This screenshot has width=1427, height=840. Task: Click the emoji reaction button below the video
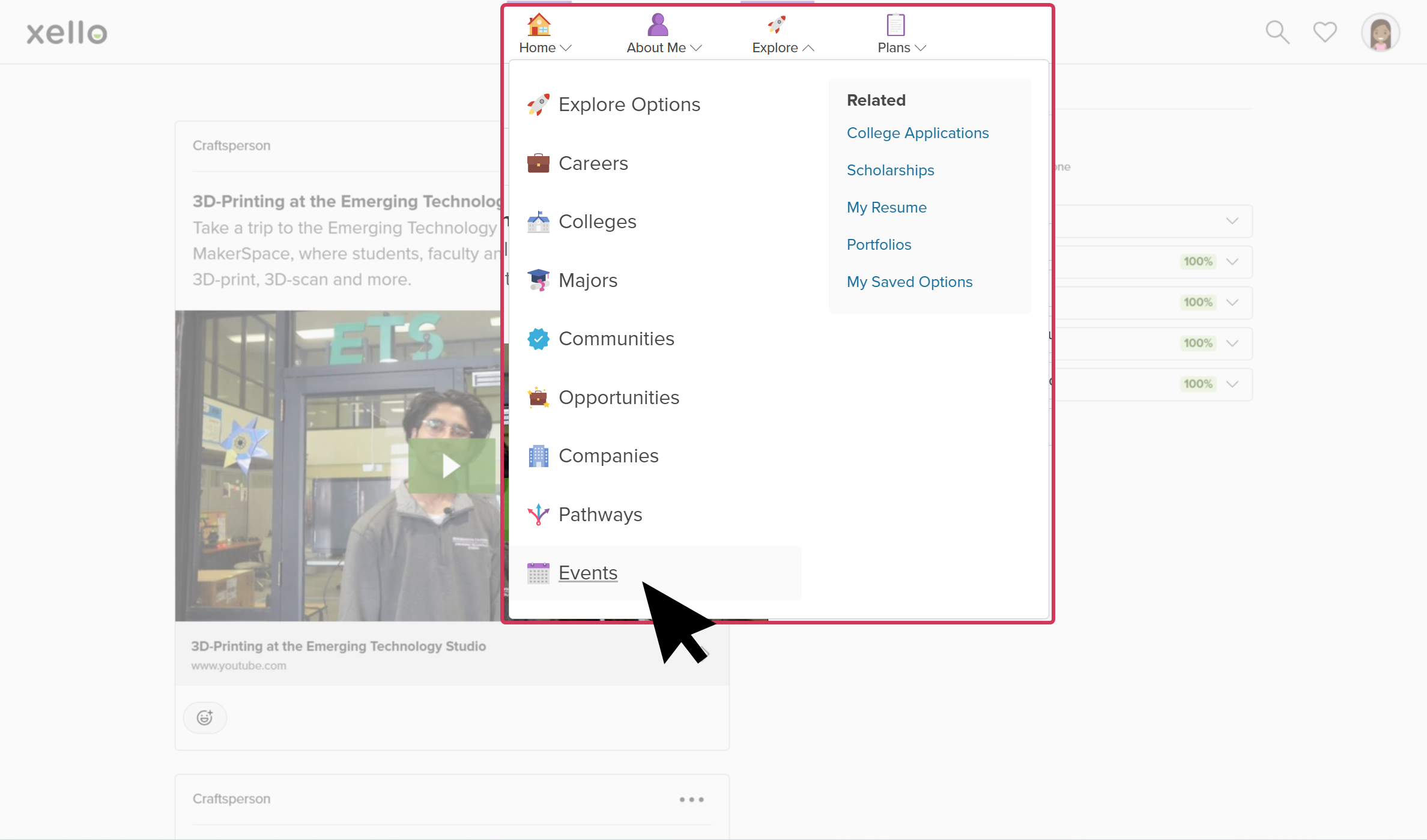(205, 717)
